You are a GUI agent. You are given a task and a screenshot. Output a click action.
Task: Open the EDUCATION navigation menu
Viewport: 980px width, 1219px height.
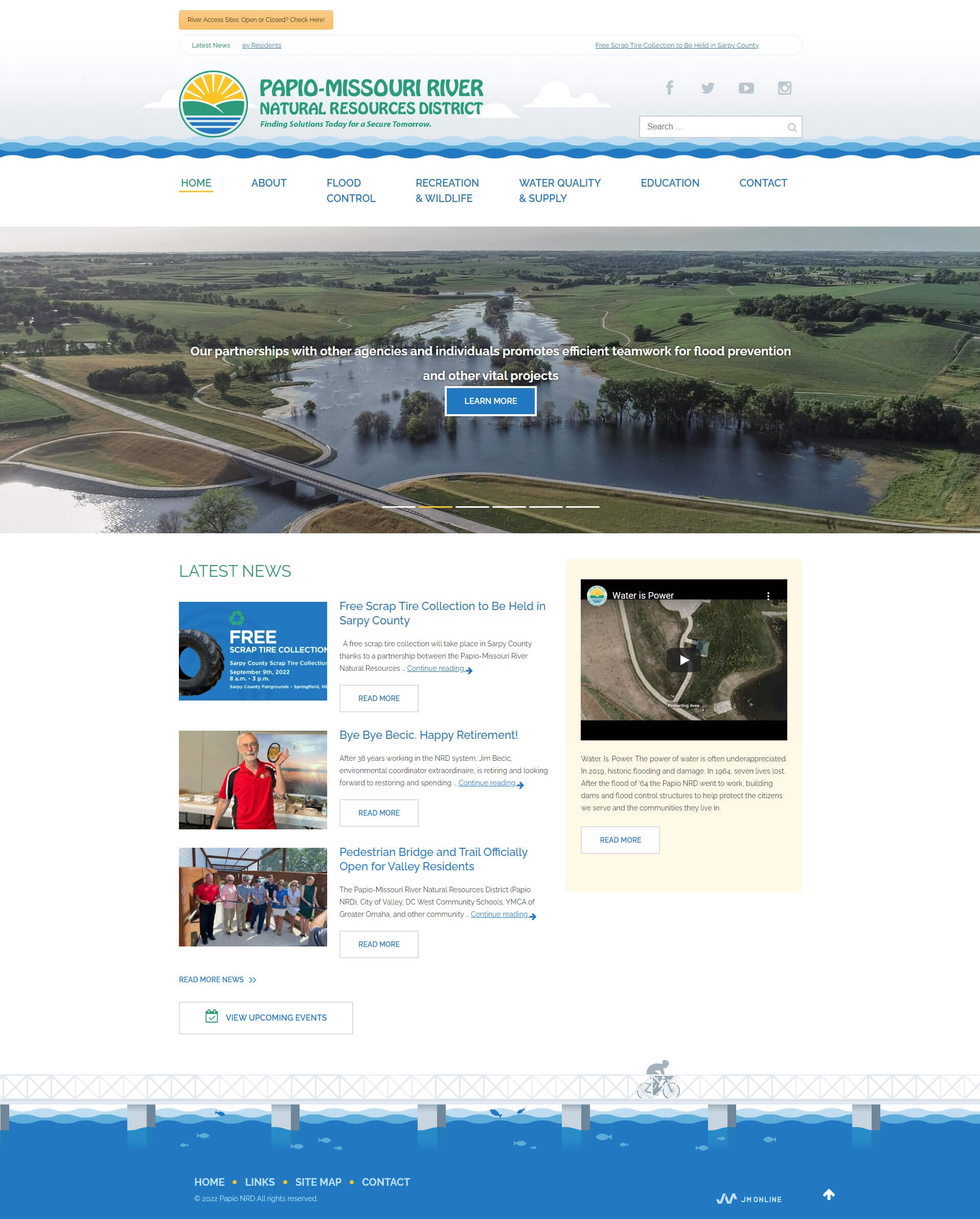click(x=670, y=183)
